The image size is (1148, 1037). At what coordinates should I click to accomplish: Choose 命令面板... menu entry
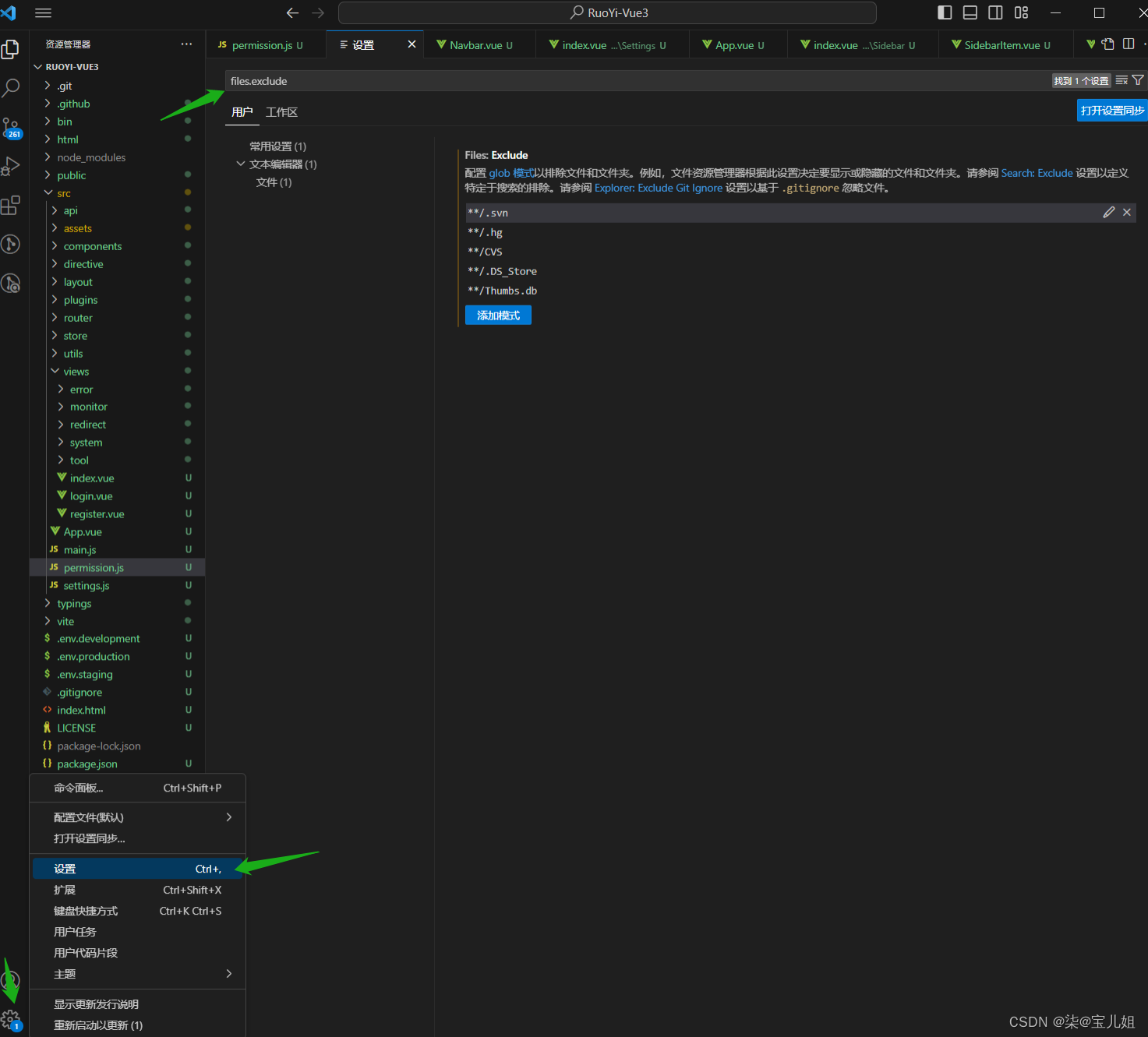[x=138, y=788]
